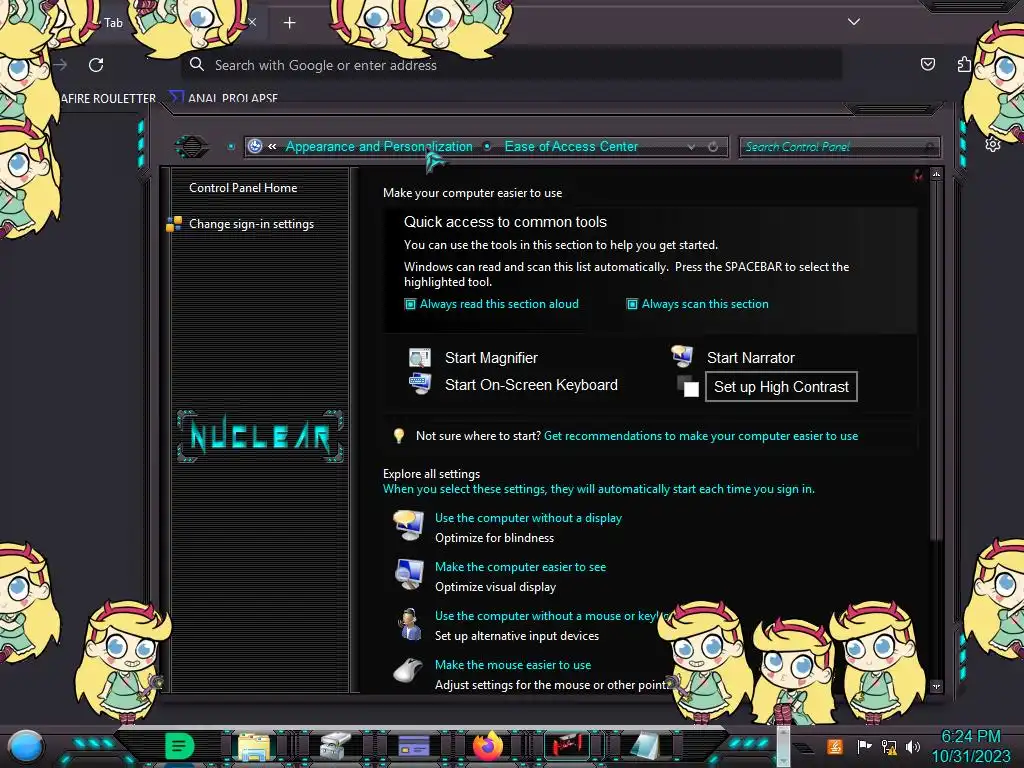
Task: Click the taskbar clock showing 6:24 PM
Action: coord(971,746)
